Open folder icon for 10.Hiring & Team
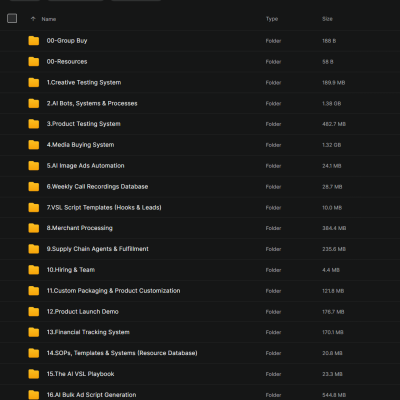Image resolution: width=400 pixels, height=400 pixels. 34,270
